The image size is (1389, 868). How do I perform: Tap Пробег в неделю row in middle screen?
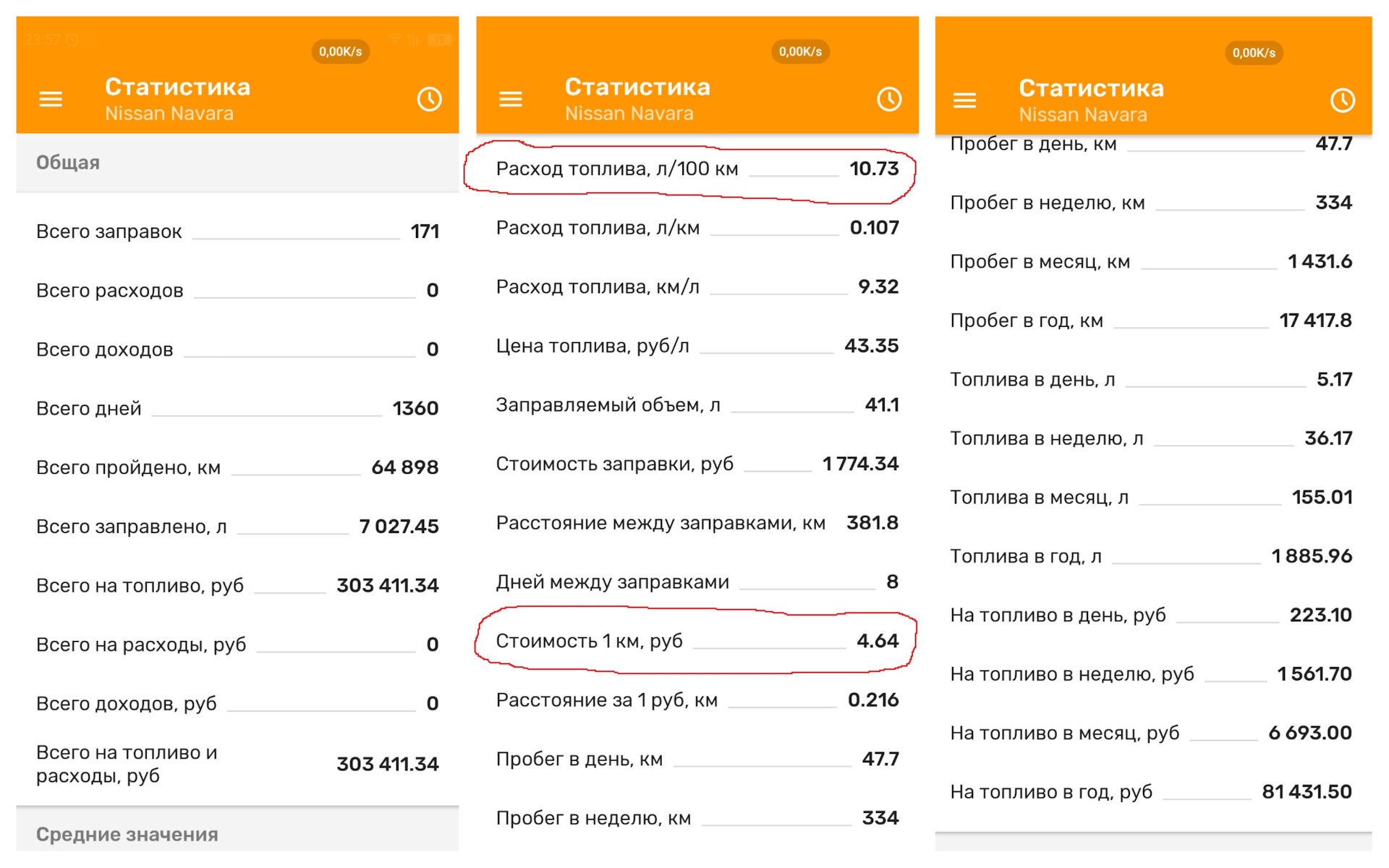point(697,818)
